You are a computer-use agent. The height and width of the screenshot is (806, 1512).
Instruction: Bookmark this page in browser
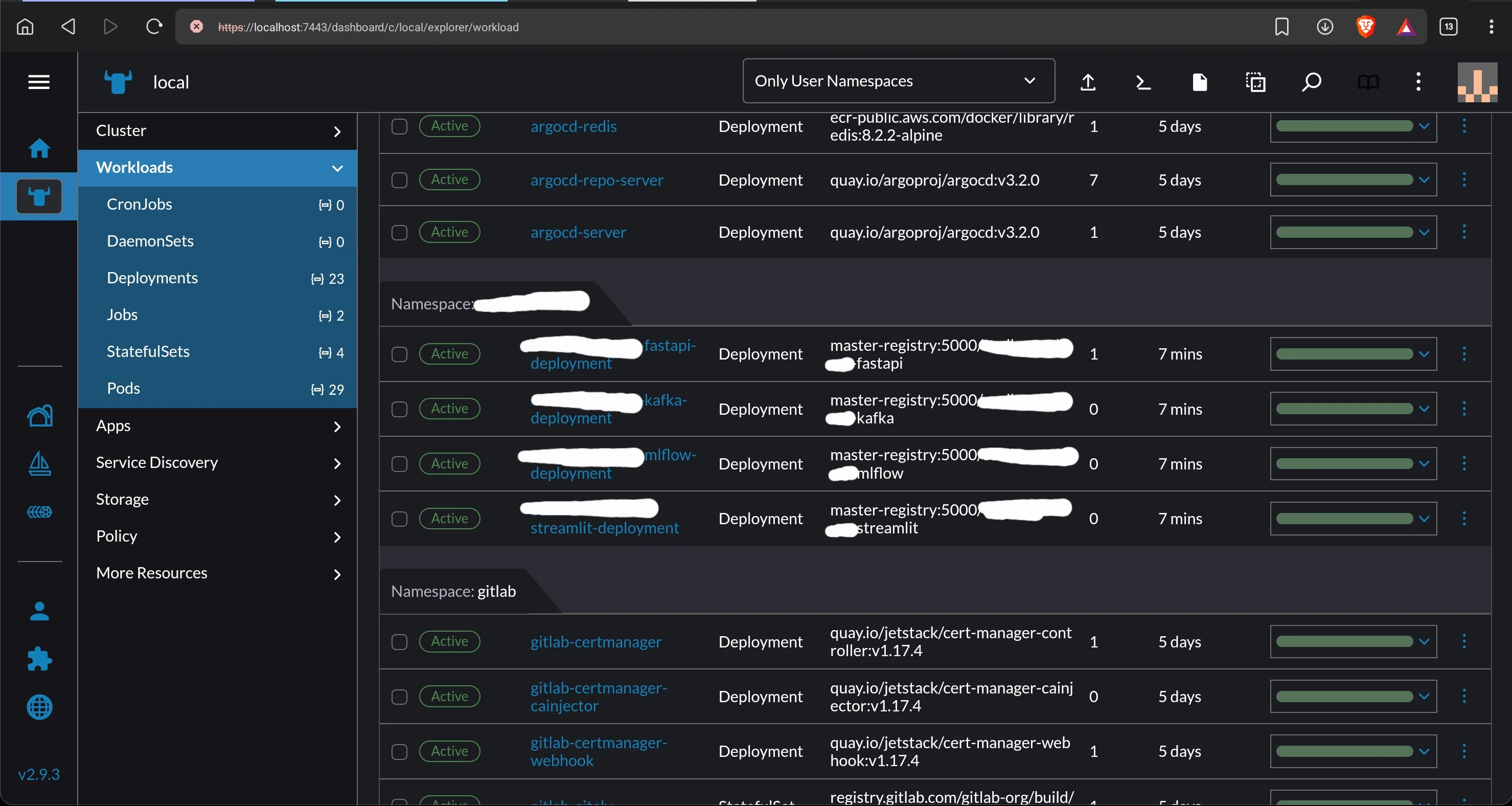[1281, 27]
